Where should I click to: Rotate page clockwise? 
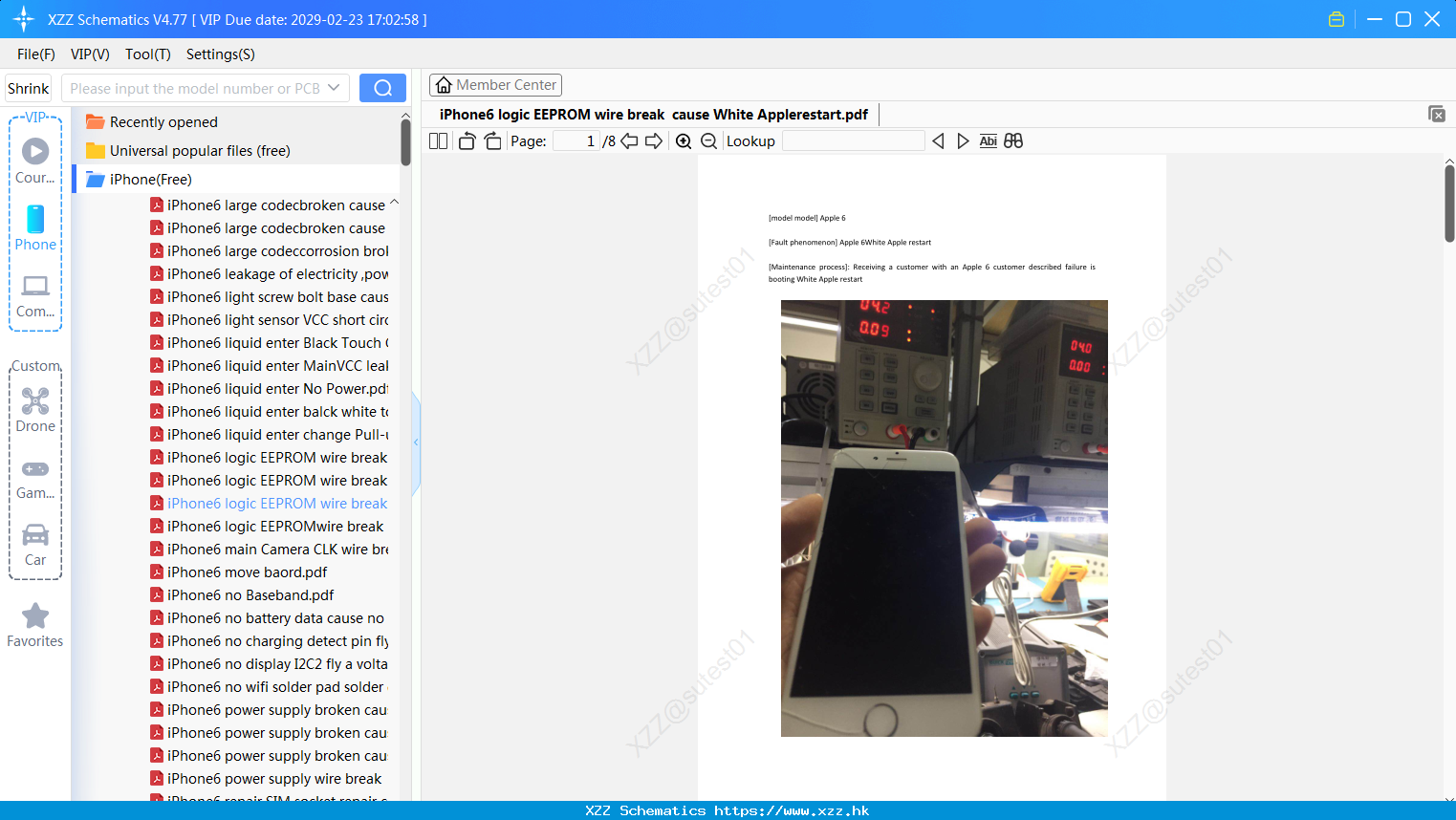pyautogui.click(x=492, y=141)
